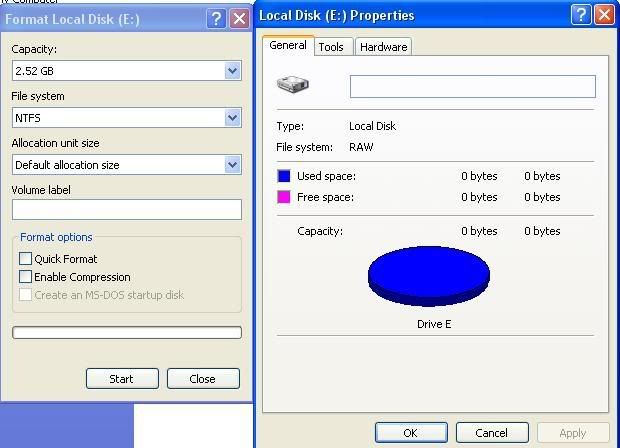Click the Format options group label
The height and width of the screenshot is (448, 620).
pyautogui.click(x=56, y=237)
